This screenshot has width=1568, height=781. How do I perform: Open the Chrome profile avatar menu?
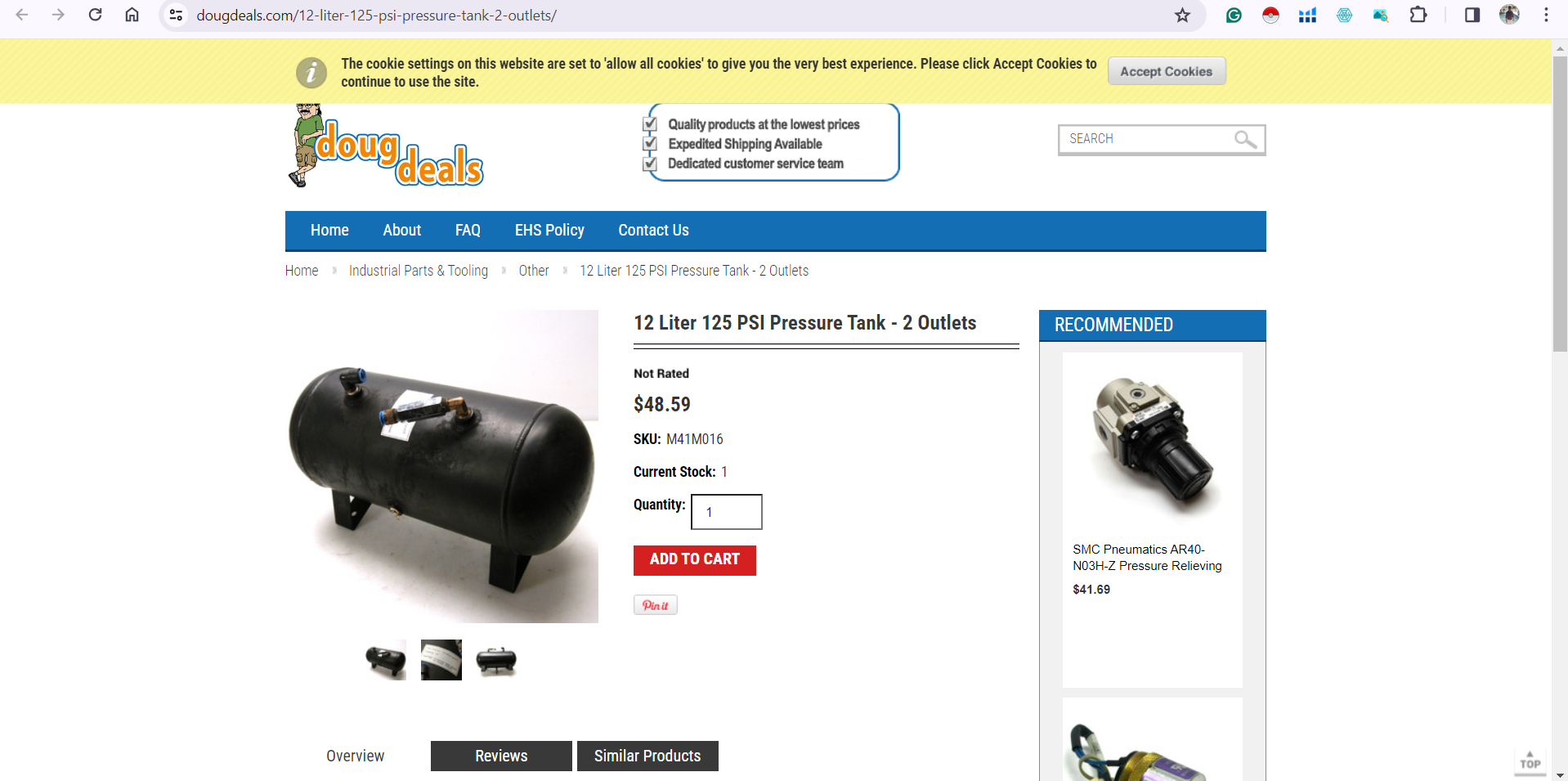coord(1509,15)
